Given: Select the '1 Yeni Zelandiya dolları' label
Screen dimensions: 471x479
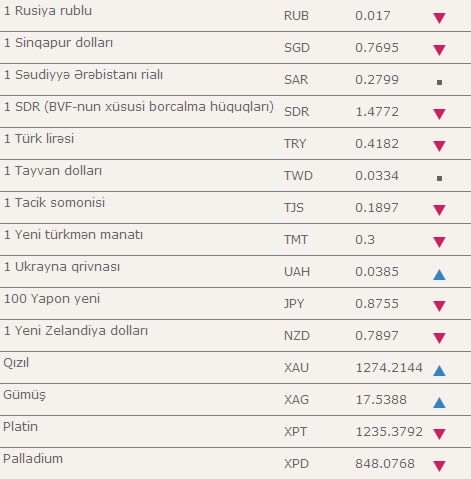Looking at the screenshot, I should 76,331.
